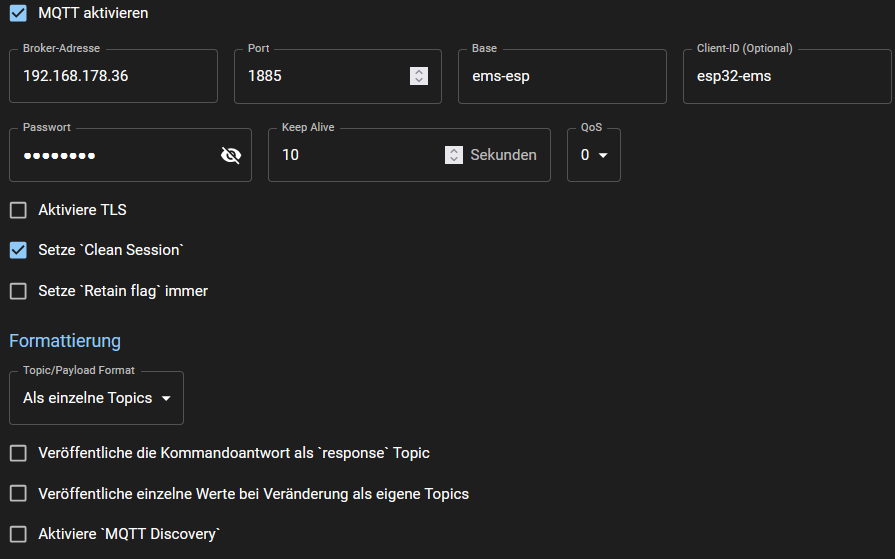Screen dimensions: 895x559
Task: Open the Topic/Payload Format dropdown
Action: click(x=96, y=398)
